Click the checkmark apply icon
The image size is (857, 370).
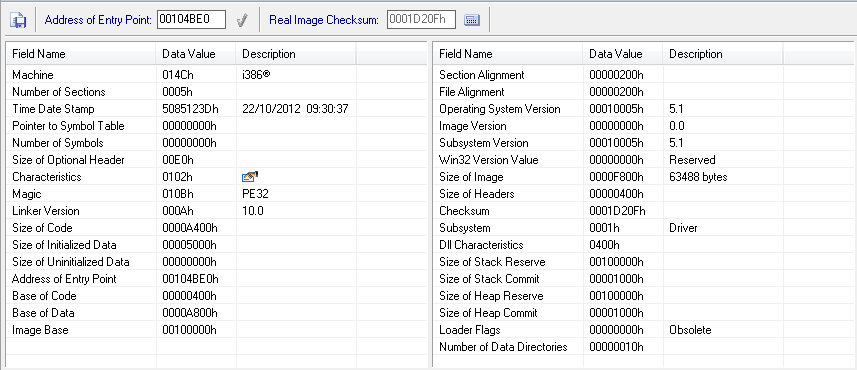(x=243, y=20)
